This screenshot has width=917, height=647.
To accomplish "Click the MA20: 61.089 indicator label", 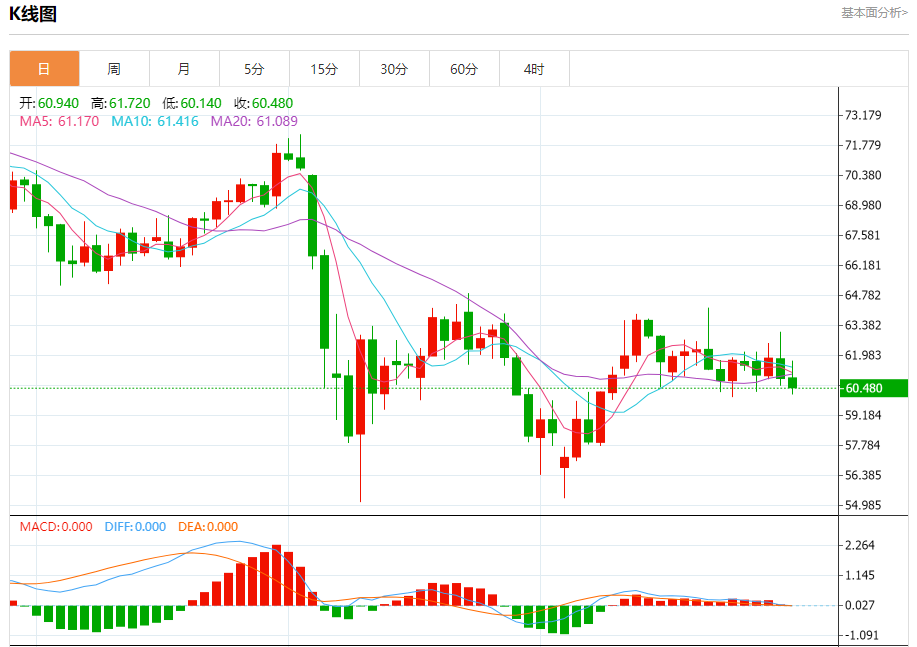I will click(254, 121).
